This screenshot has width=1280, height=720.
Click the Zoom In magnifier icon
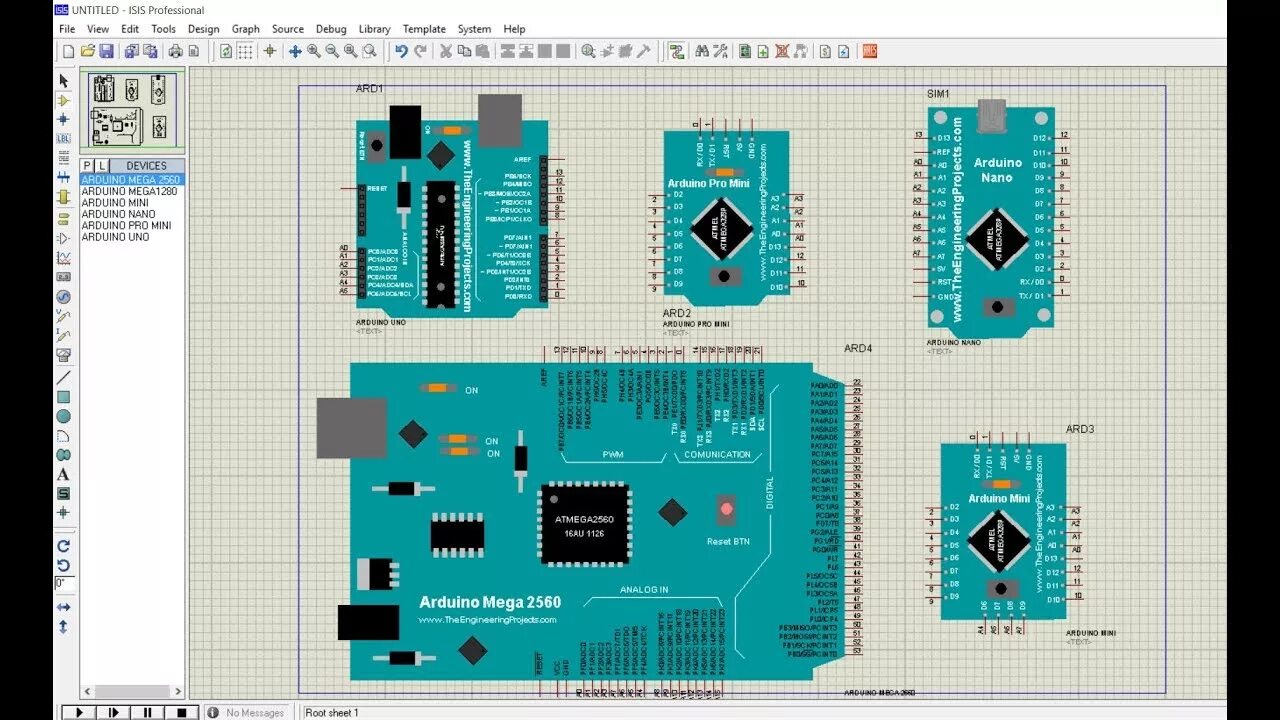coord(314,51)
